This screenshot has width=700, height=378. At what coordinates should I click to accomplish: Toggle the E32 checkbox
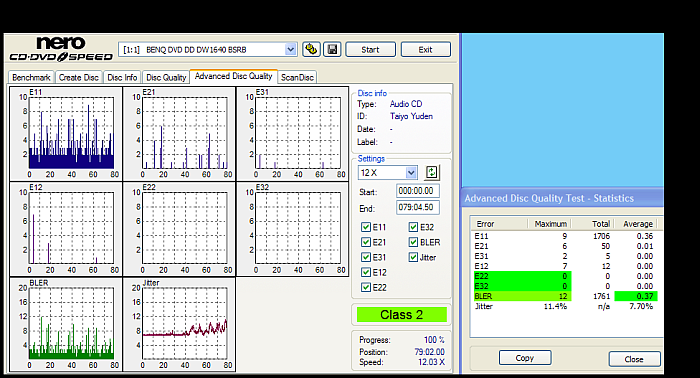pyautogui.click(x=413, y=227)
